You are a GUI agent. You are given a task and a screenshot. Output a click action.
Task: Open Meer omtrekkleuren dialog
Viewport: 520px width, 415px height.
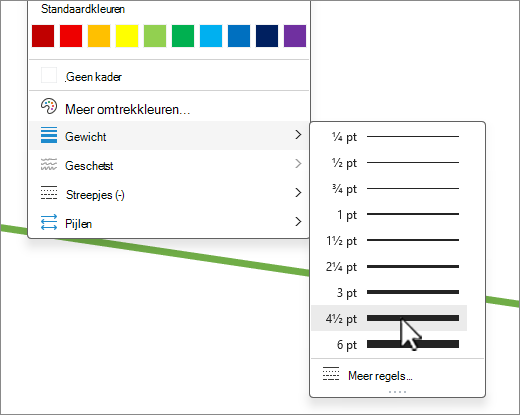(x=169, y=107)
